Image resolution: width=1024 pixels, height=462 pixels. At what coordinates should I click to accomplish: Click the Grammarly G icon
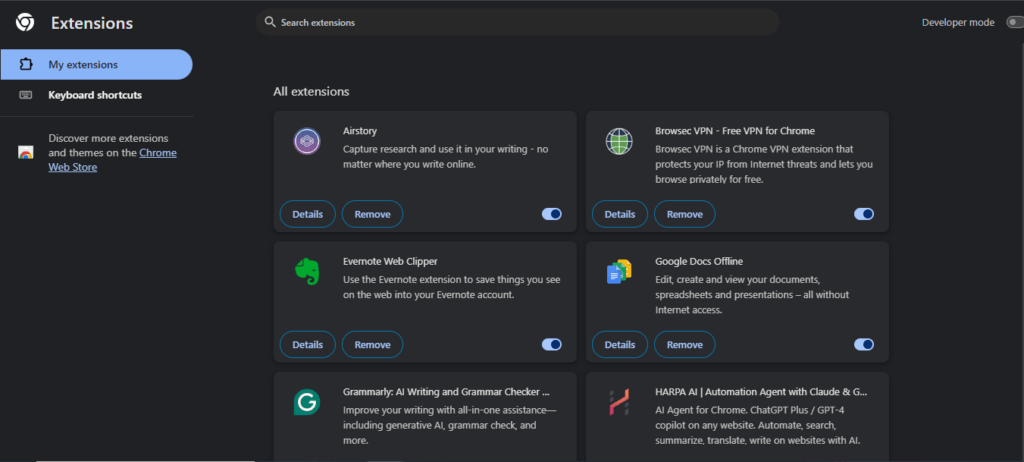[x=306, y=402]
